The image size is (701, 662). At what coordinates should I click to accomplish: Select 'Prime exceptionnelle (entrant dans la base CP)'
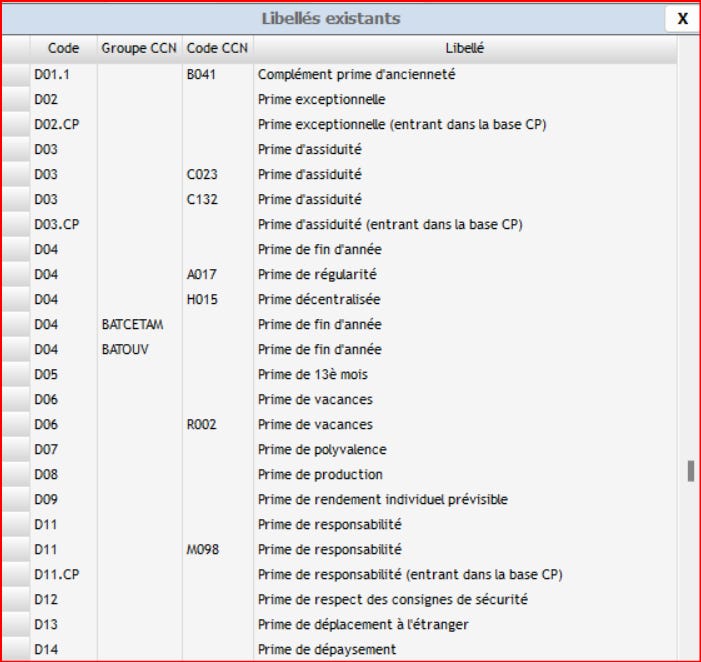402,124
